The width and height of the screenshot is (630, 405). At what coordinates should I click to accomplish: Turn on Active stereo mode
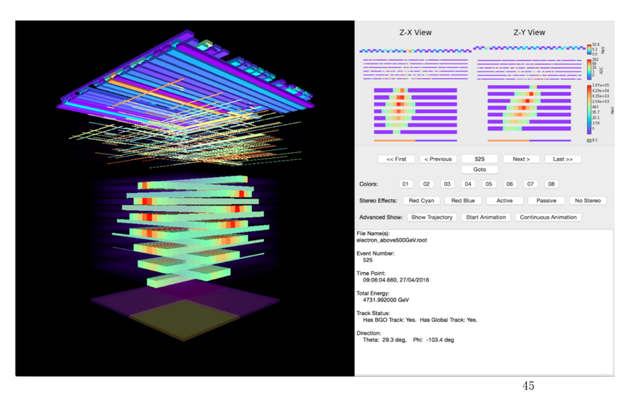[505, 200]
